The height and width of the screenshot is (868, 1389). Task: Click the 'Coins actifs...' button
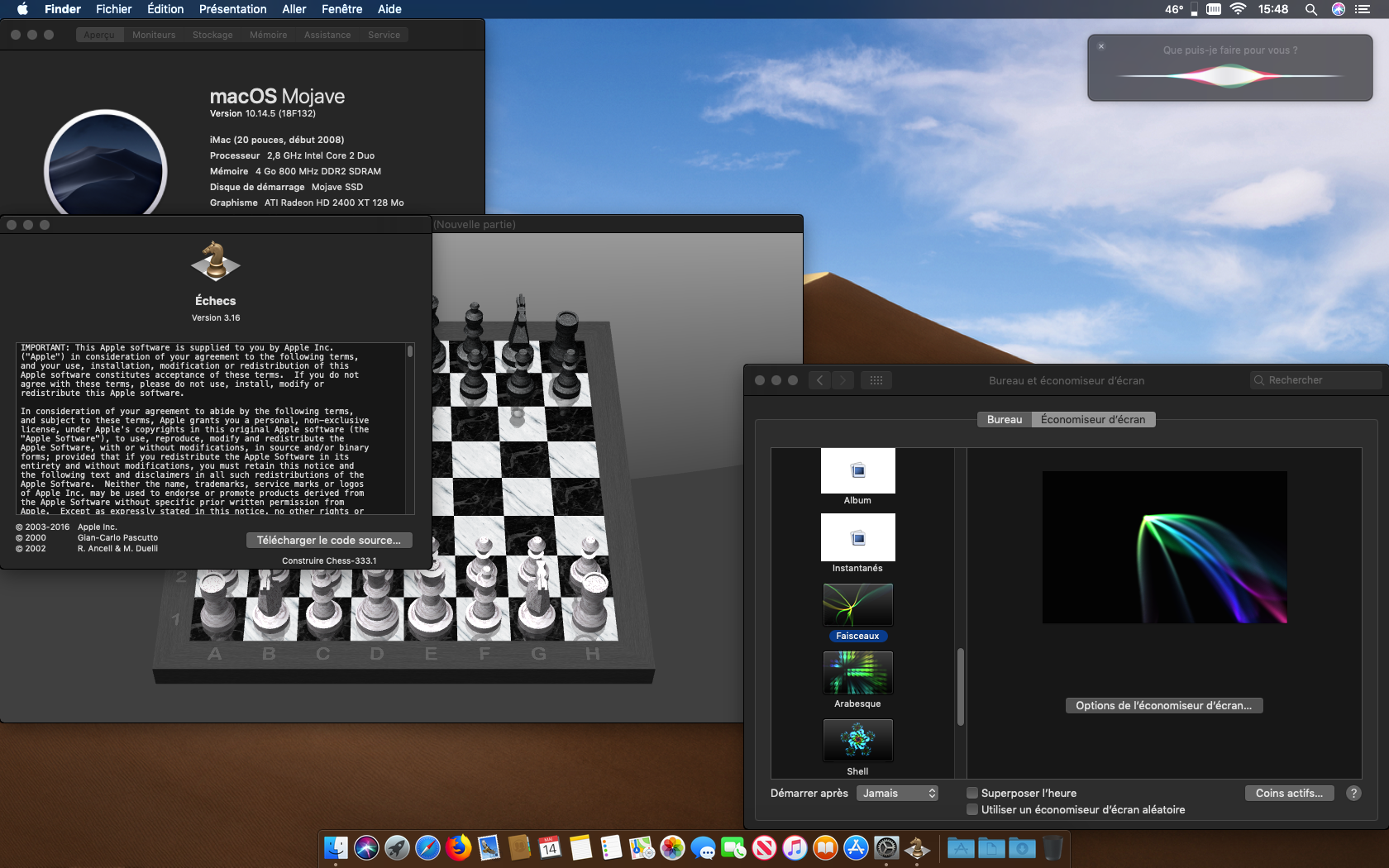(1289, 793)
